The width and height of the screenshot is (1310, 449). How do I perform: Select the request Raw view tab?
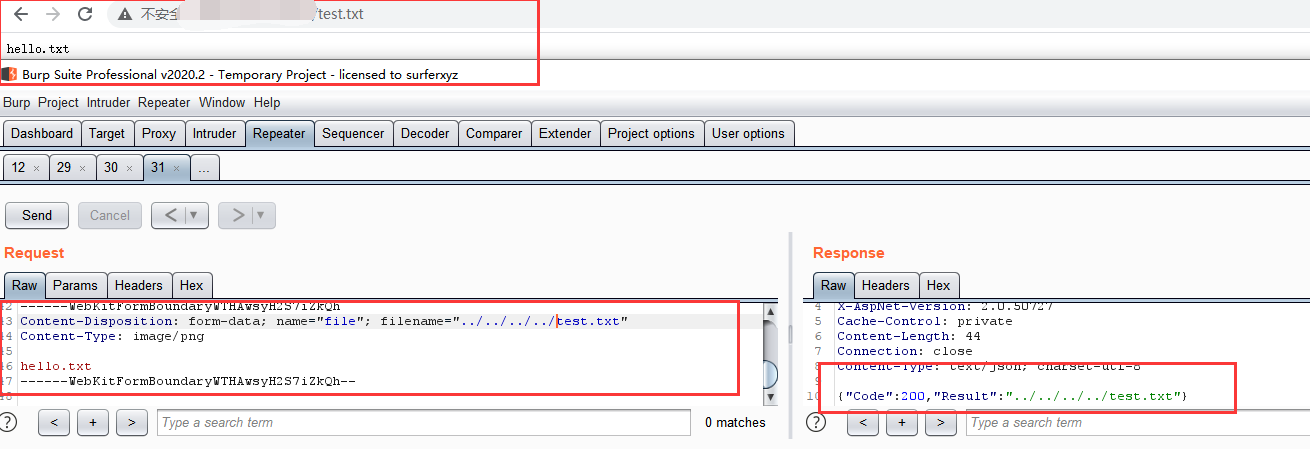25,285
